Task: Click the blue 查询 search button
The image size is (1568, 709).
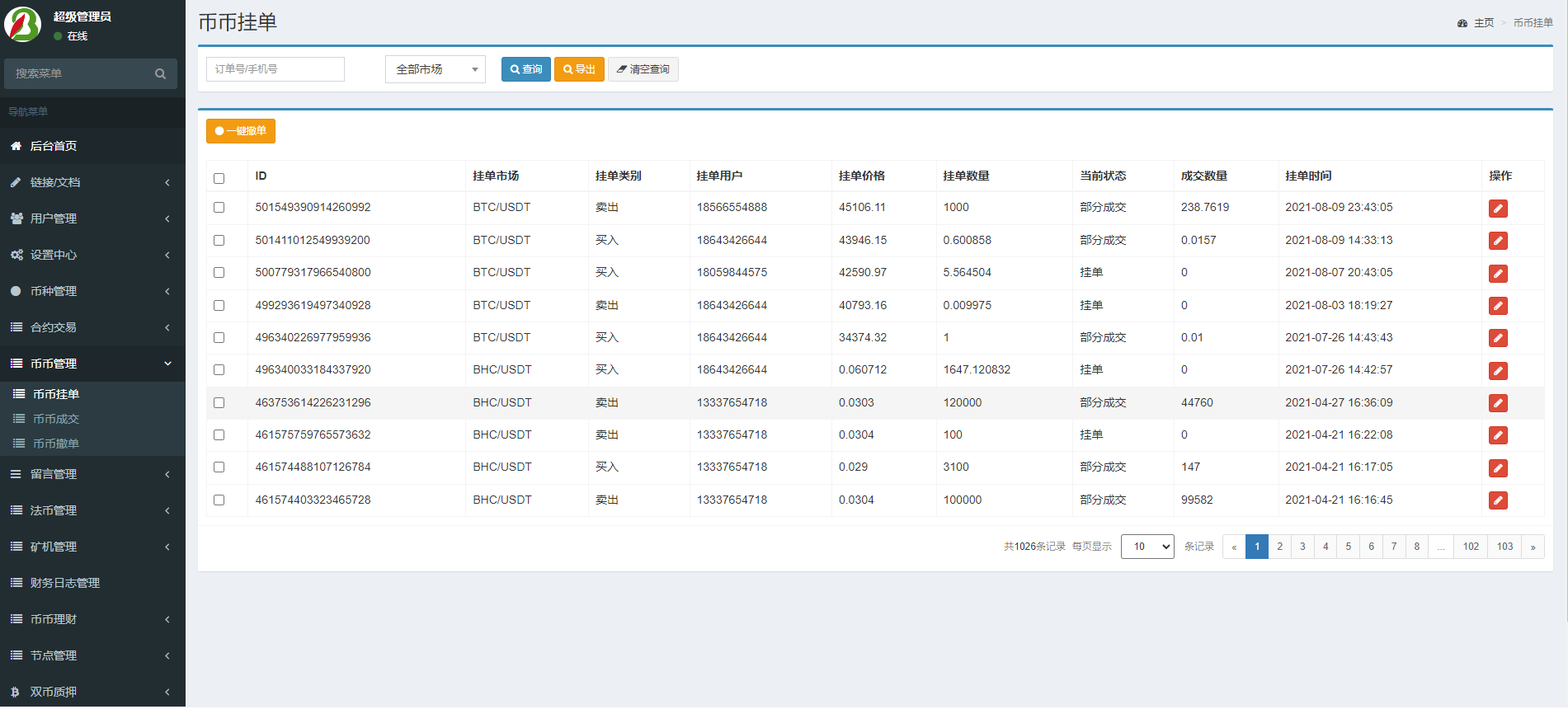Action: pos(525,69)
